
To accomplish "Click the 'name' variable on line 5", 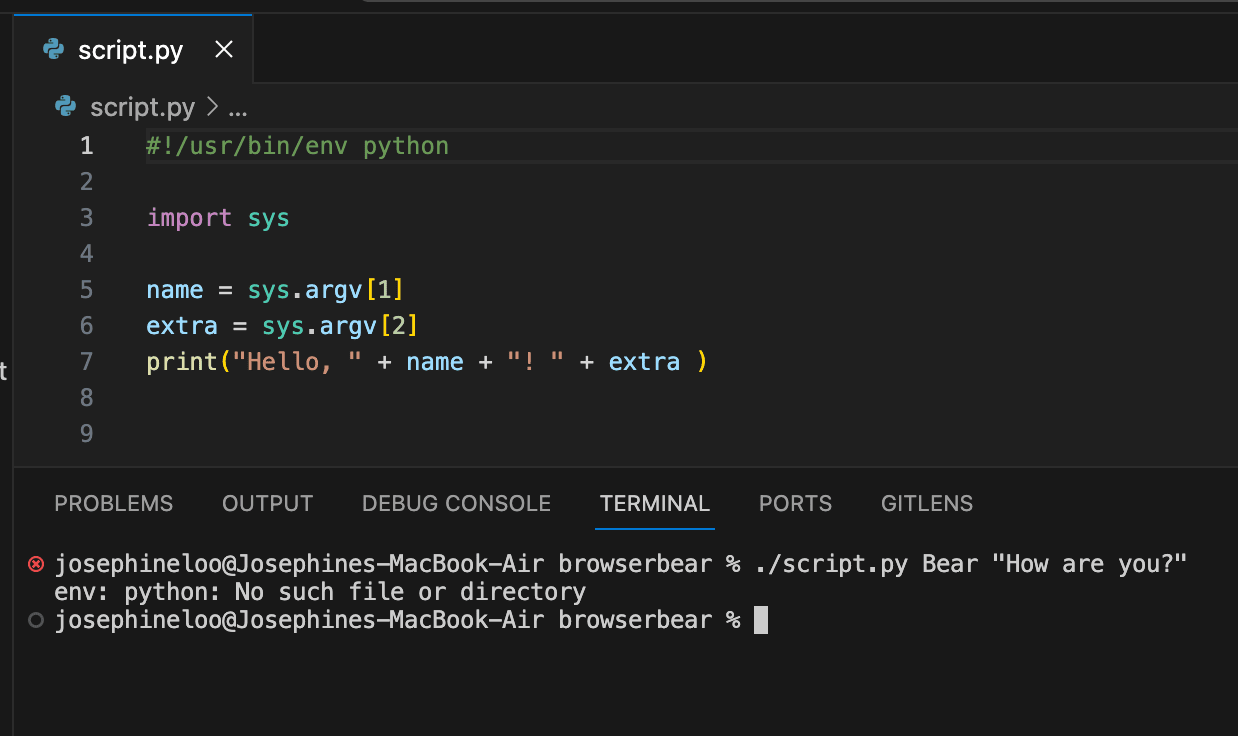I will [175, 290].
